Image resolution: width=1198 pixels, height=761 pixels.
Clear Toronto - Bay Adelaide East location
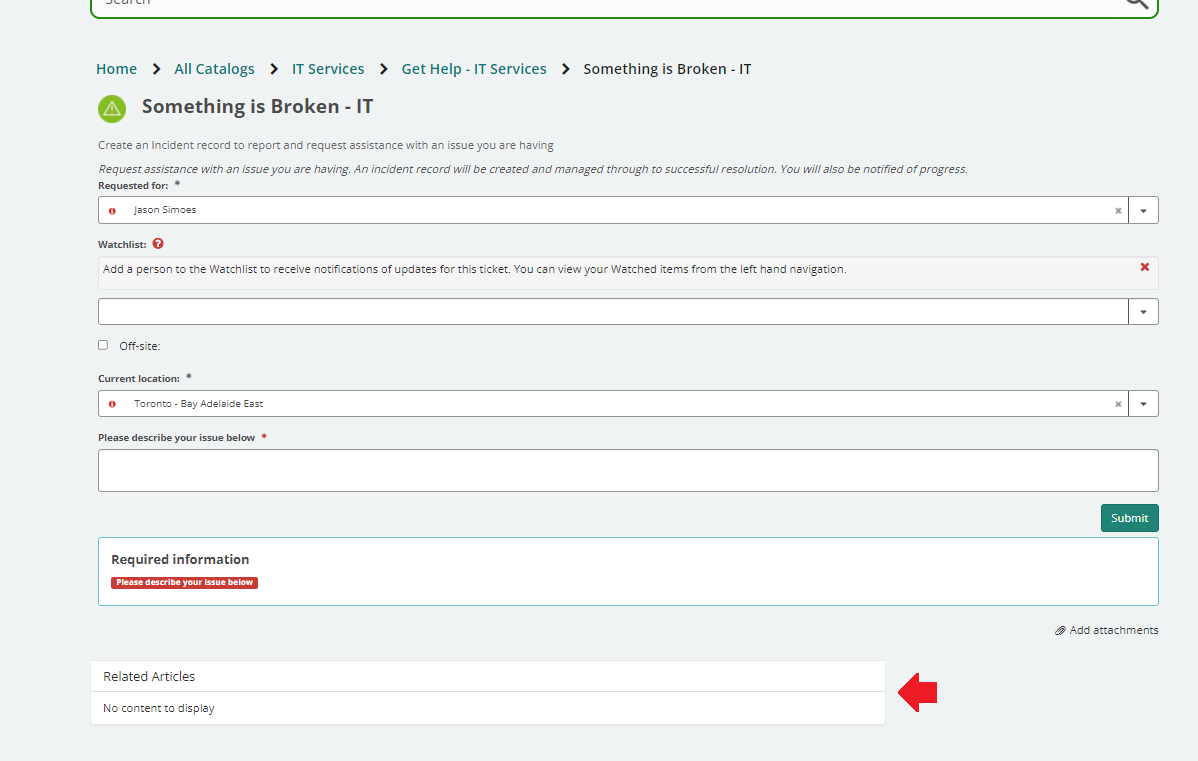point(1118,403)
